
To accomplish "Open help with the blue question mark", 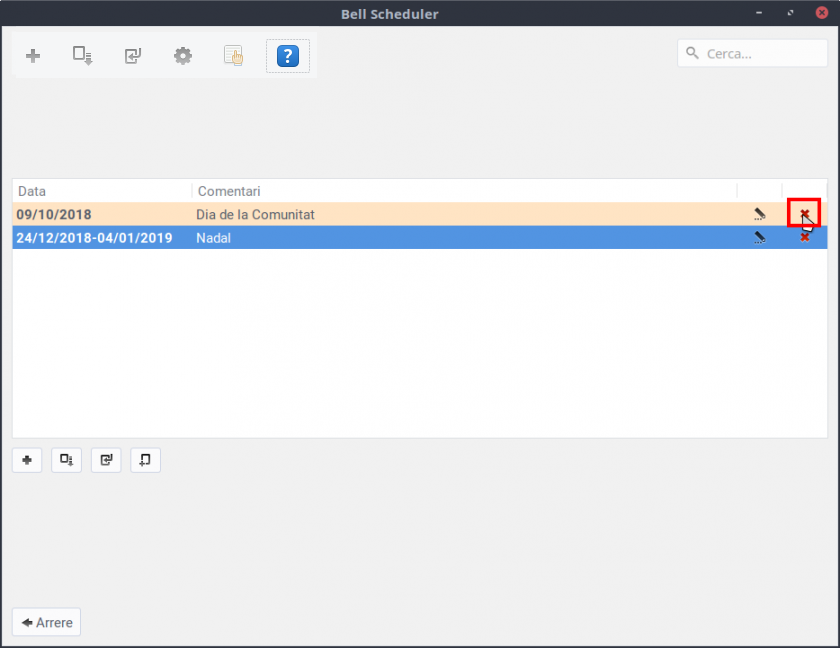I will click(x=287, y=56).
